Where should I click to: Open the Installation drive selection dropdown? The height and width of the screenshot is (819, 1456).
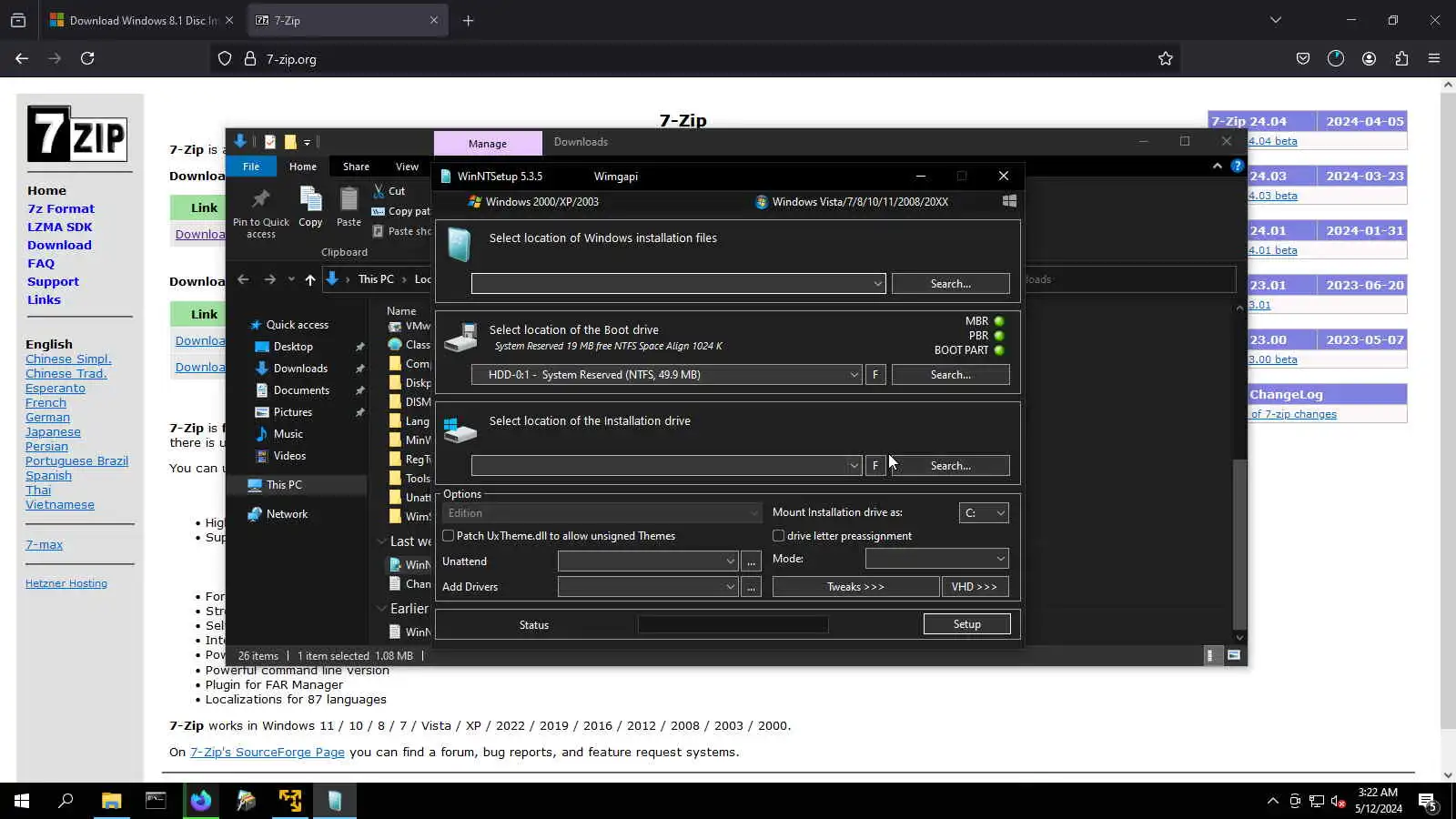point(854,466)
